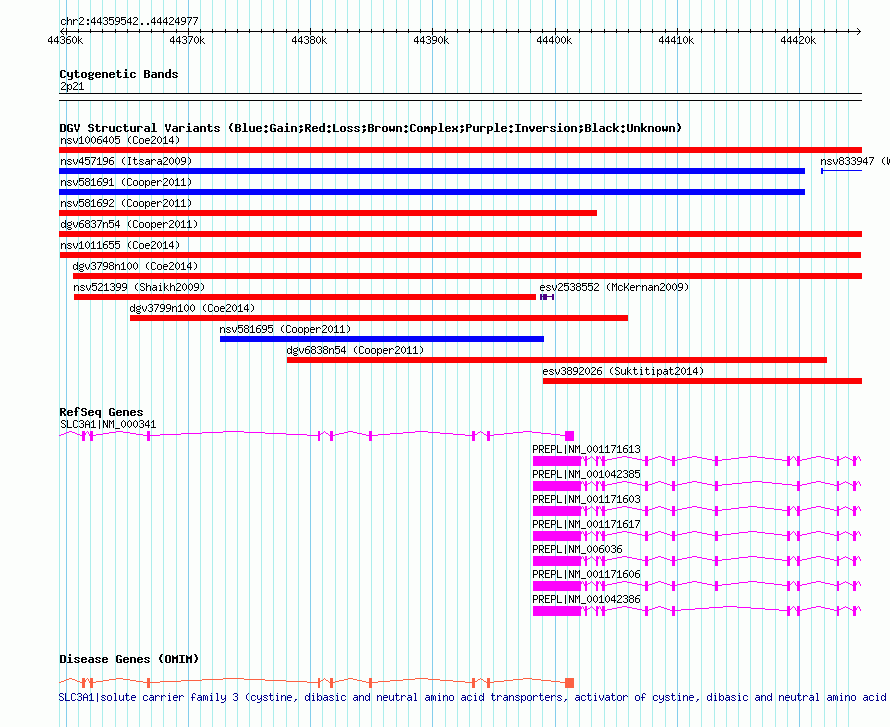Click the 44420k ruler tick label
The height and width of the screenshot is (727, 890).
(798, 41)
